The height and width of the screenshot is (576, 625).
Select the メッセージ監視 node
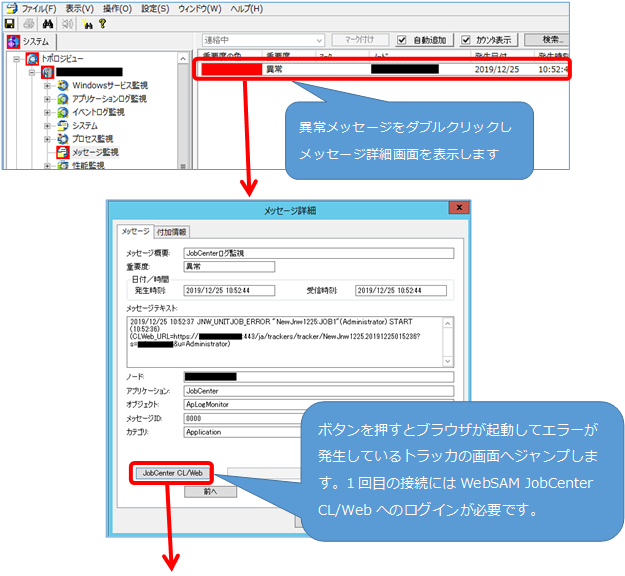pyautogui.click(x=95, y=153)
